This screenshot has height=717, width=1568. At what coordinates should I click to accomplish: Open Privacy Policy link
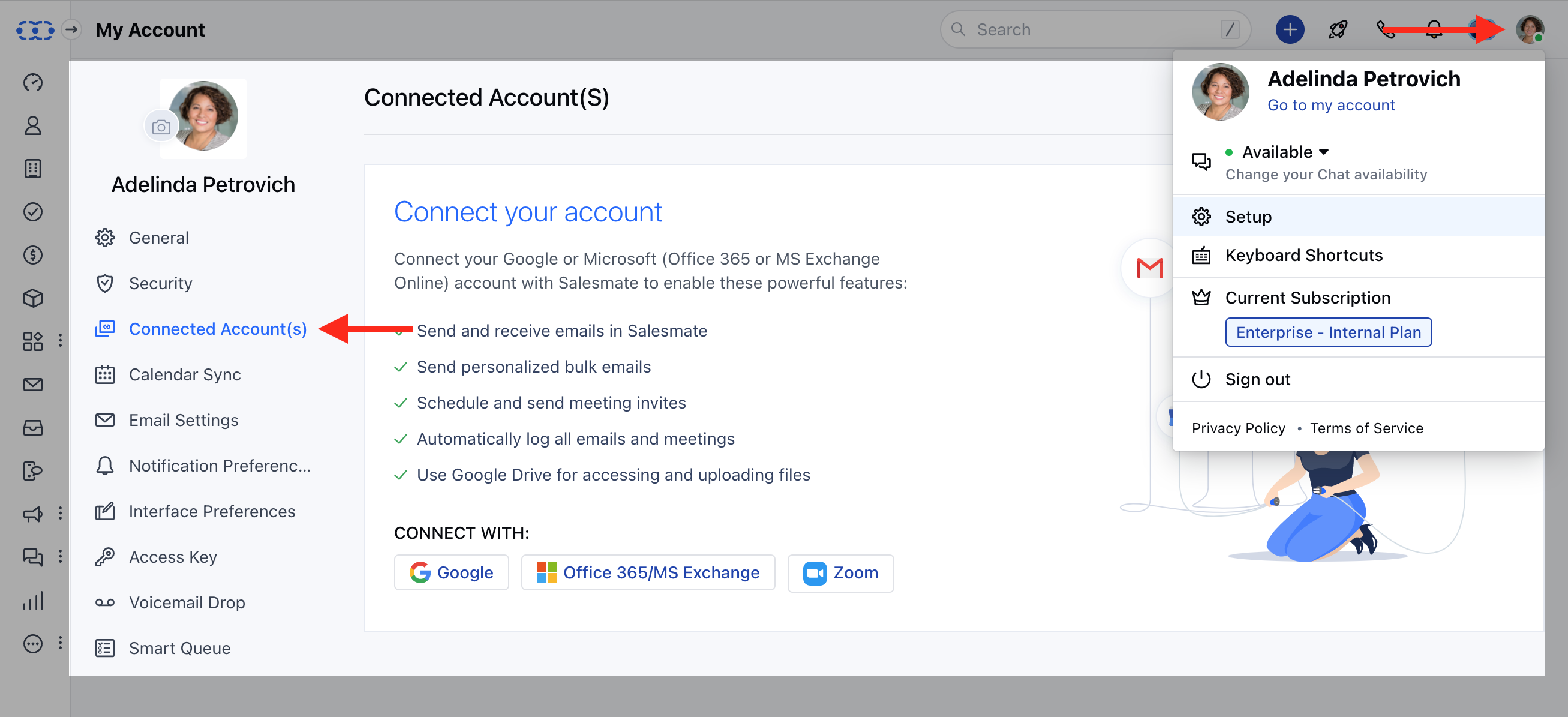tap(1238, 428)
